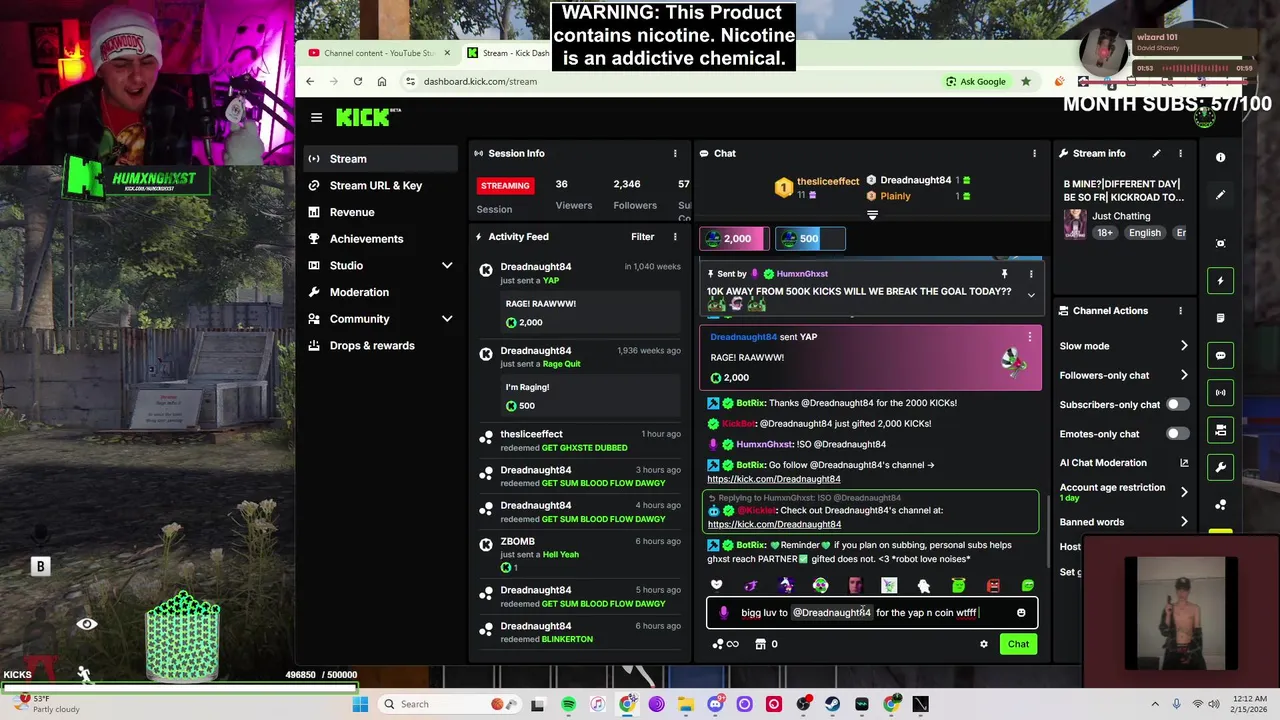Open YAP gift message options
1280x720 pixels.
pos(1029,337)
